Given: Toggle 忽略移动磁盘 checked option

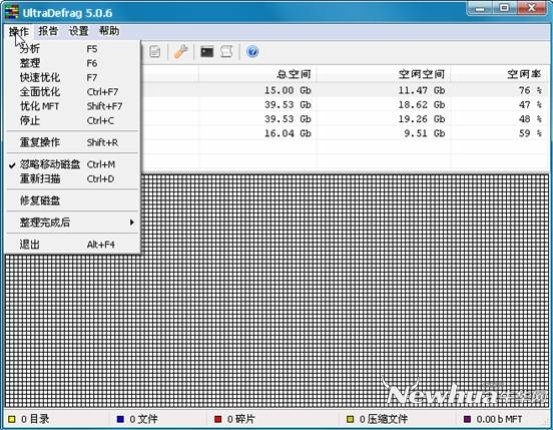Looking at the screenshot, I should (73, 164).
